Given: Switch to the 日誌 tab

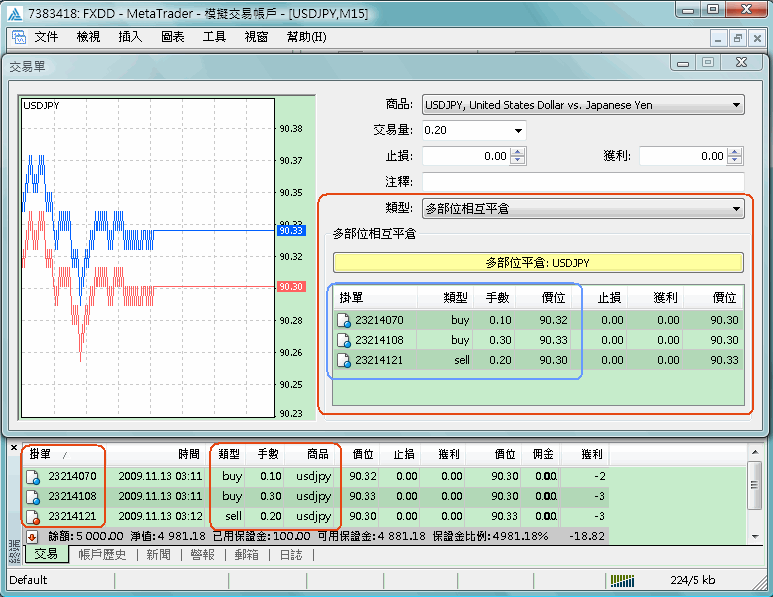Looking at the screenshot, I should [x=291, y=555].
